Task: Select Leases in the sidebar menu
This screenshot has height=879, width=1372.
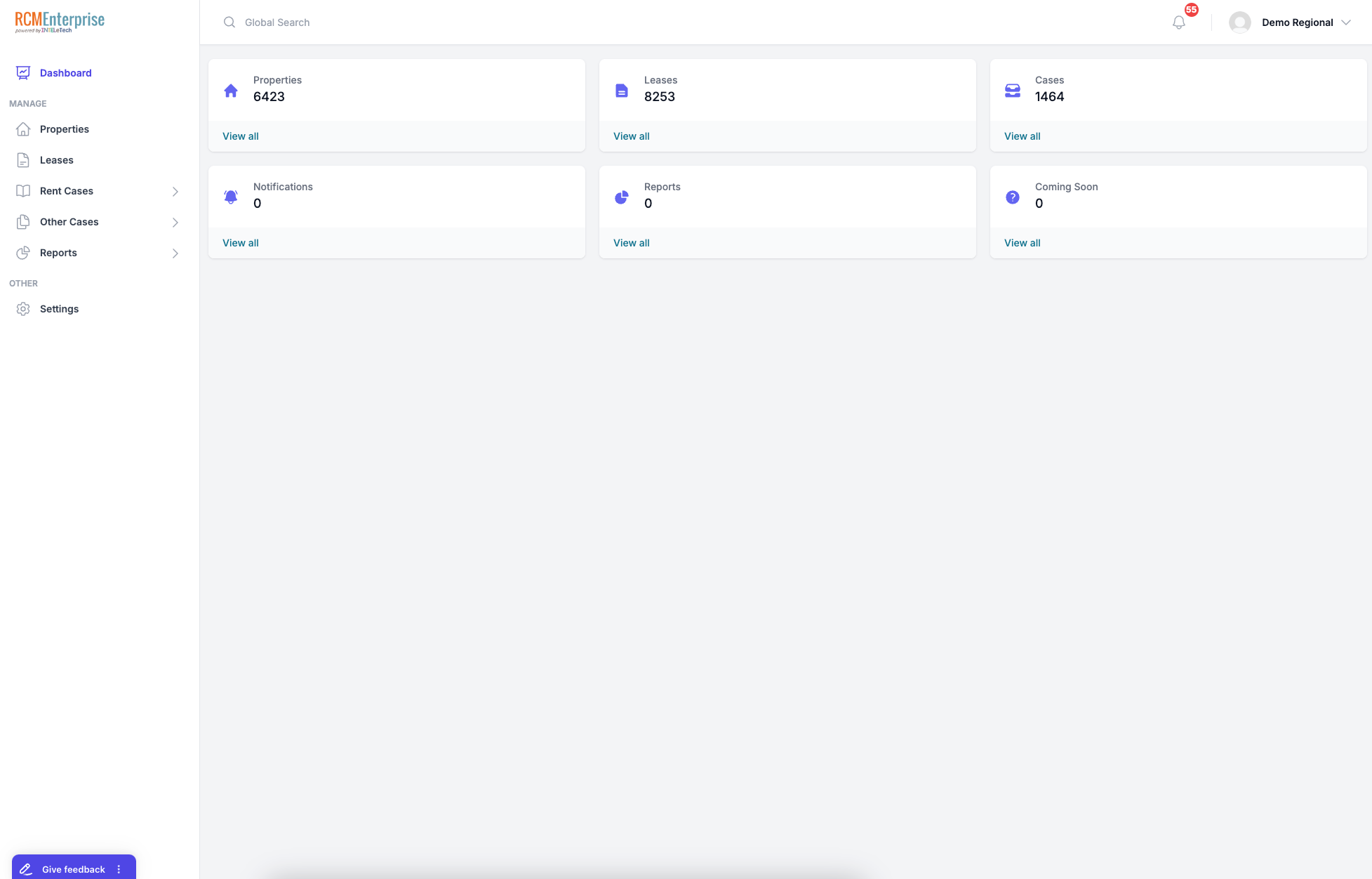Action: (56, 160)
